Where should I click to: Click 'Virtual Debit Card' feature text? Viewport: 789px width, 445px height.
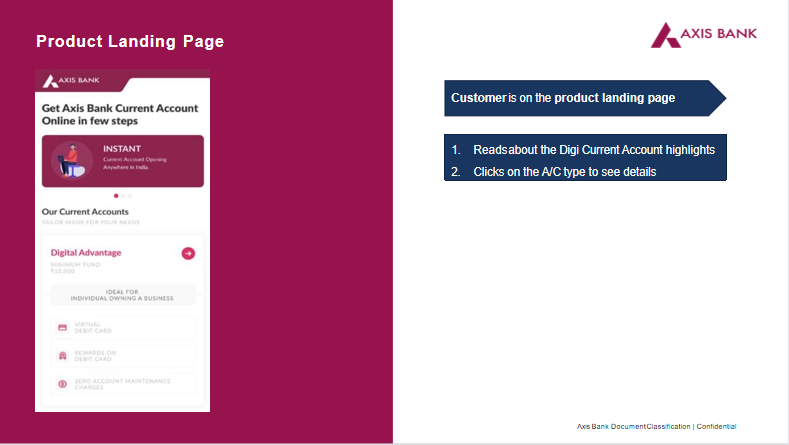click(x=93, y=328)
